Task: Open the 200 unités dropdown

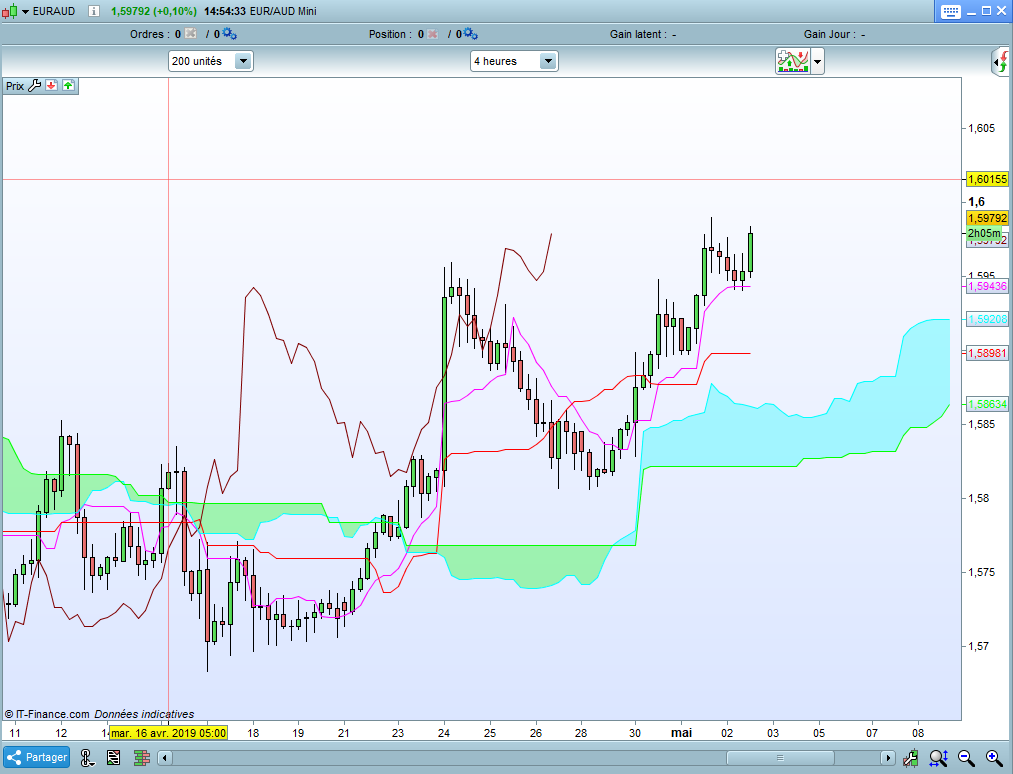Action: coord(211,61)
